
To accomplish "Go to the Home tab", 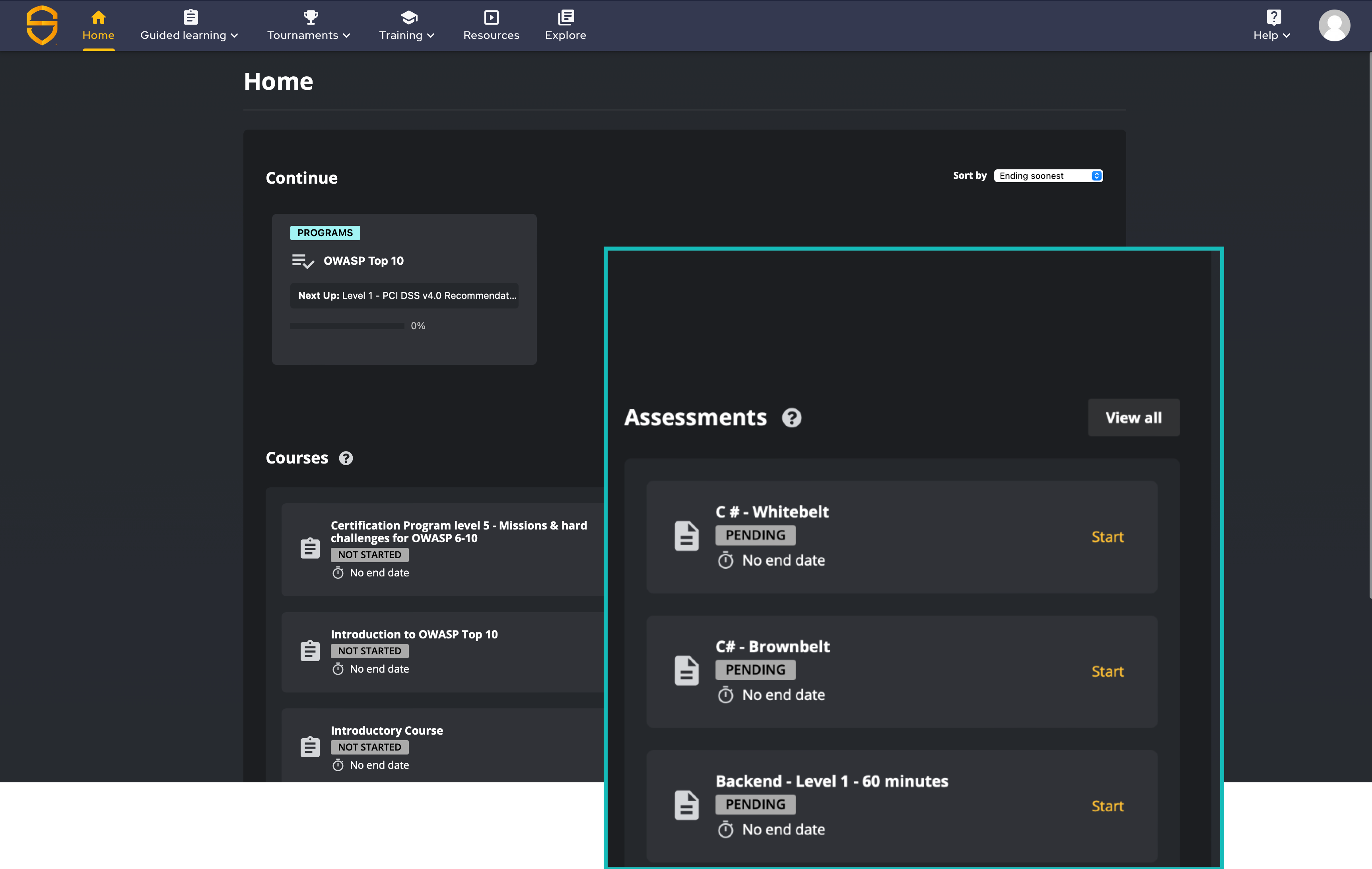I will point(99,26).
